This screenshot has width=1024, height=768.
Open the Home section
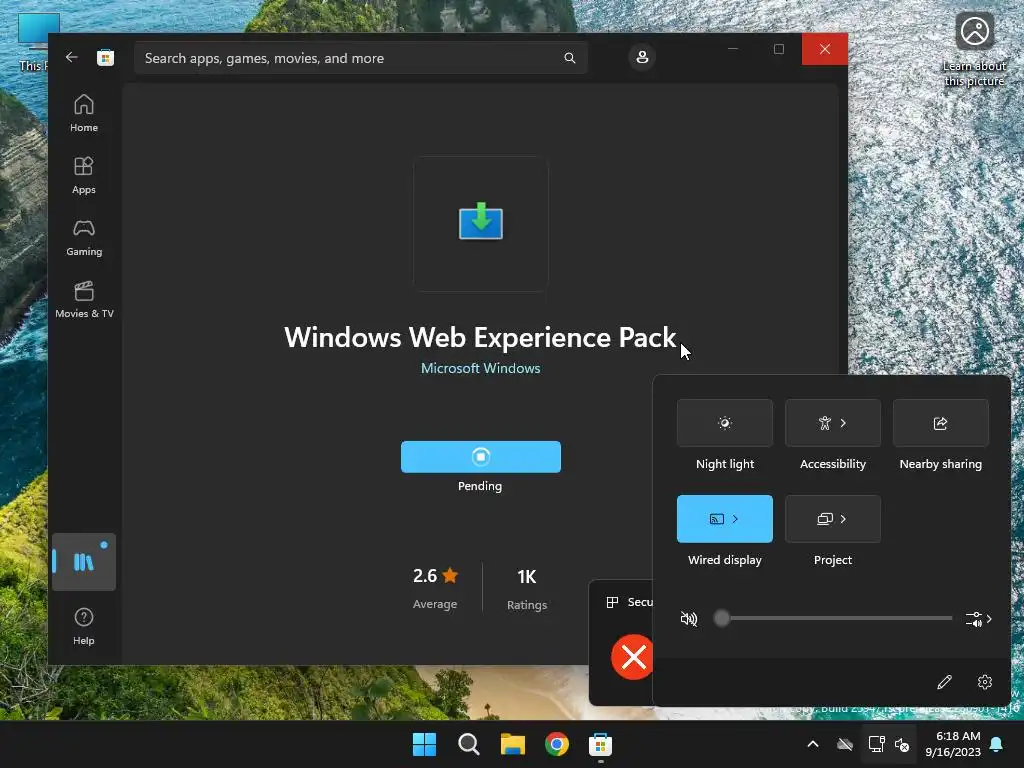point(84,113)
